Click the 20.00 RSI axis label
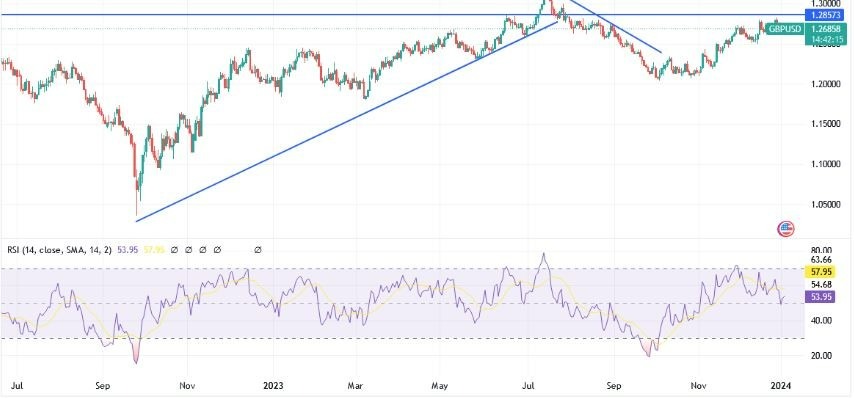Screen dimensions: 854x398 pos(821,356)
